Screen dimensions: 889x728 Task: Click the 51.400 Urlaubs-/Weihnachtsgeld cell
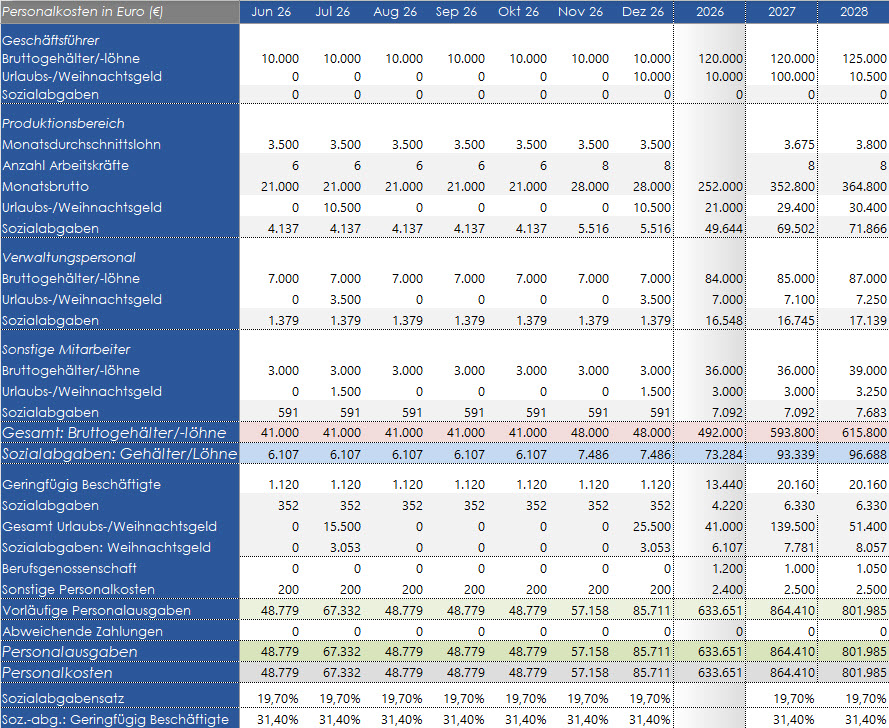(867, 527)
